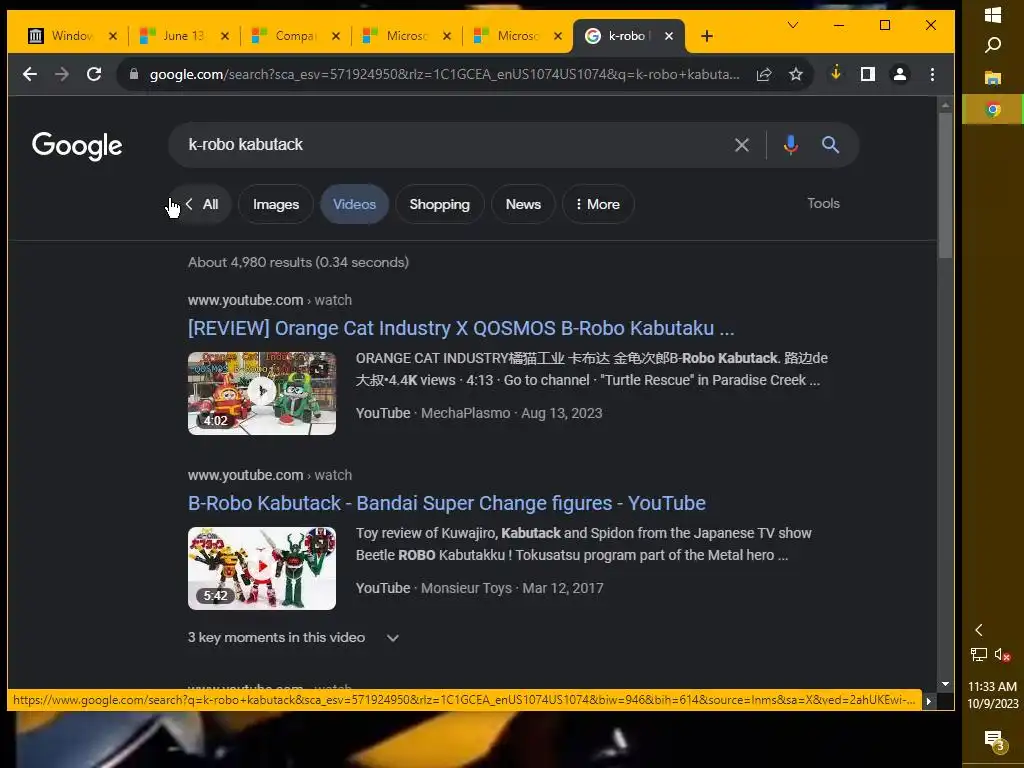Expand 3 key moments in this video
1024x768 pixels.
(x=293, y=637)
